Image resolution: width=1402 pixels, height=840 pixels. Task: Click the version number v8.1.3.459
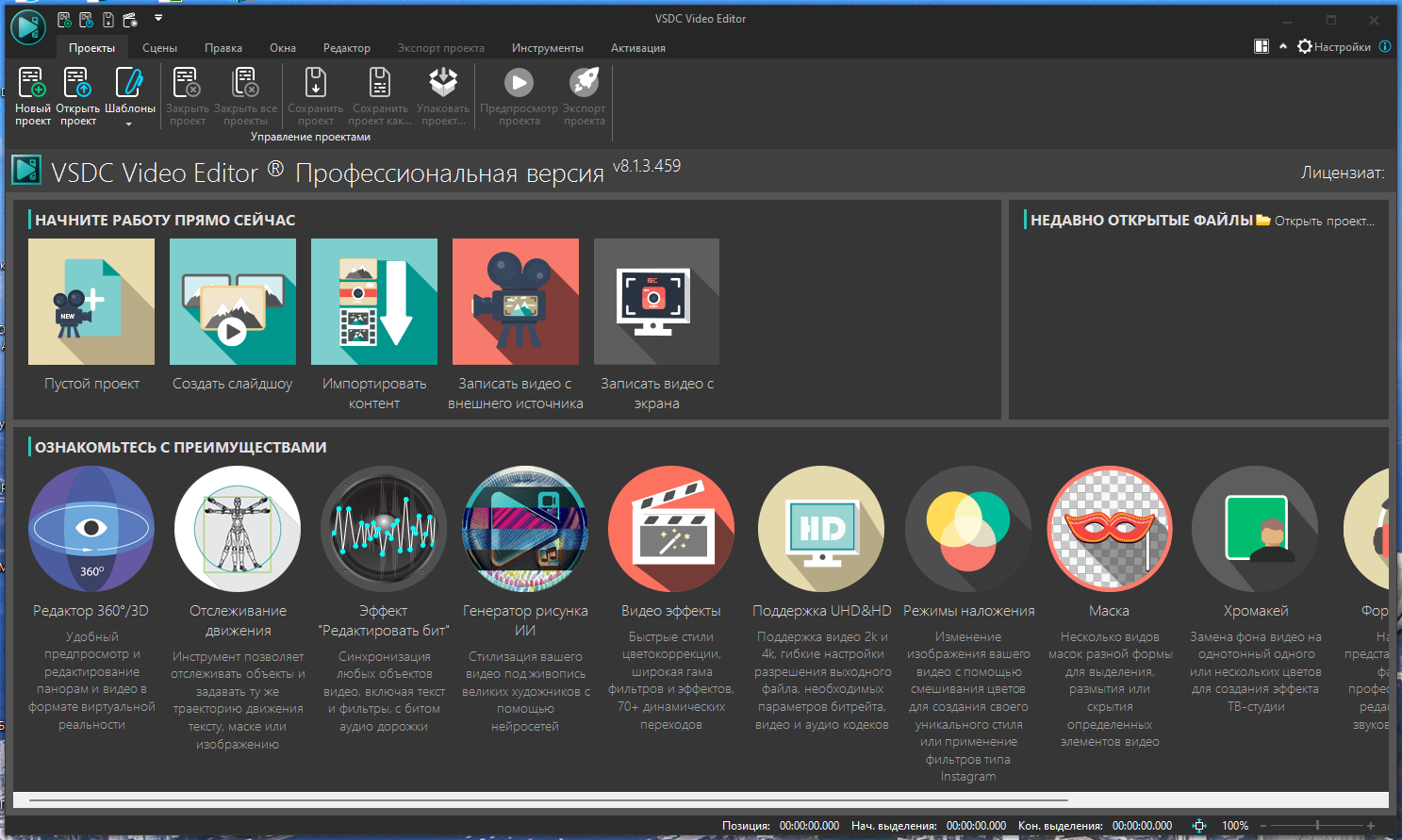point(647,166)
